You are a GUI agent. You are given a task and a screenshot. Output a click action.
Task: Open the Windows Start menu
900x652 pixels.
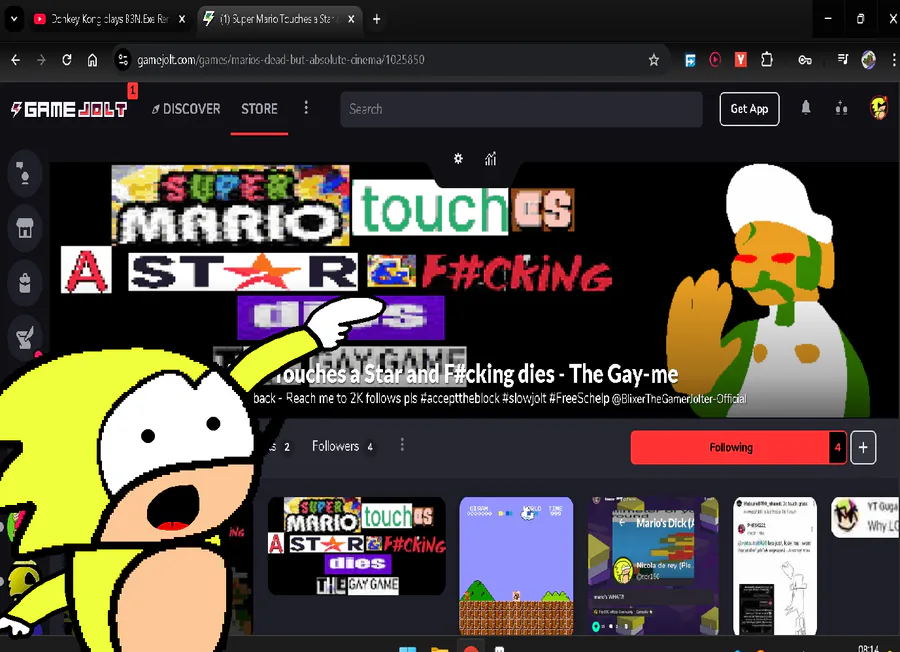click(408, 649)
